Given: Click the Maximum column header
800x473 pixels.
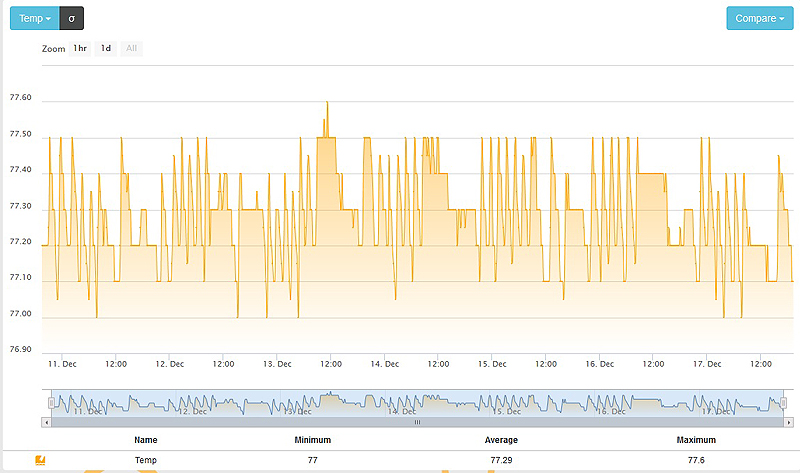Looking at the screenshot, I should 696,440.
